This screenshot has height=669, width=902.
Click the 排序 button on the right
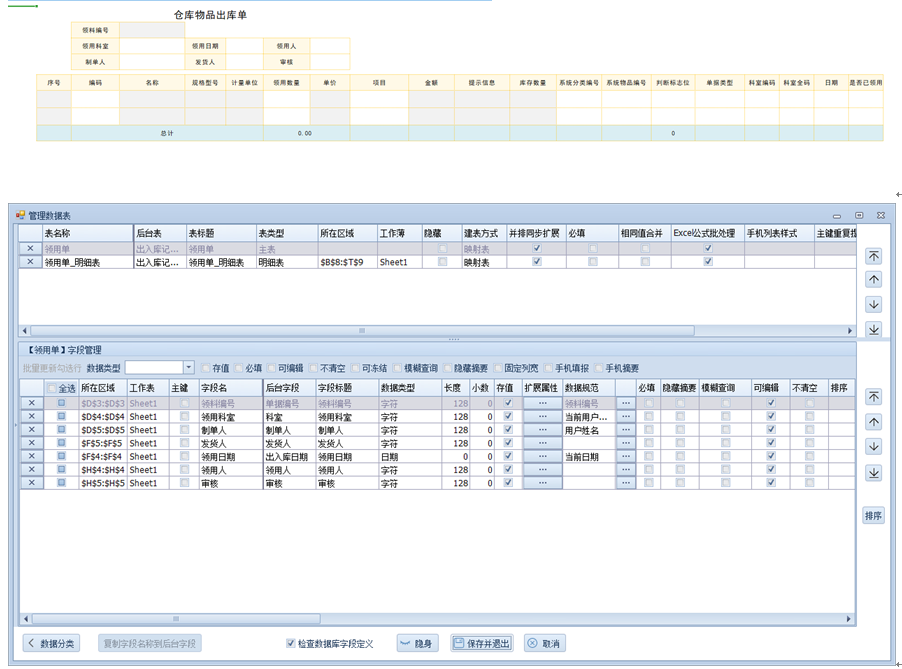point(873,516)
